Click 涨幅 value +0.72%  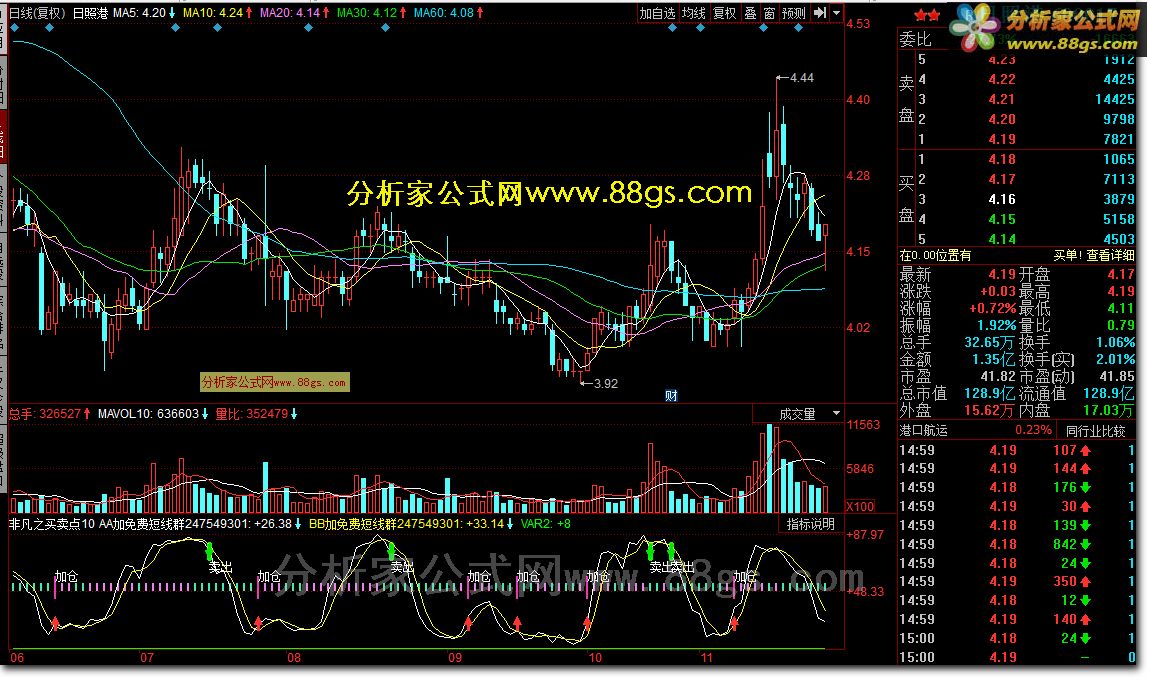coord(993,308)
